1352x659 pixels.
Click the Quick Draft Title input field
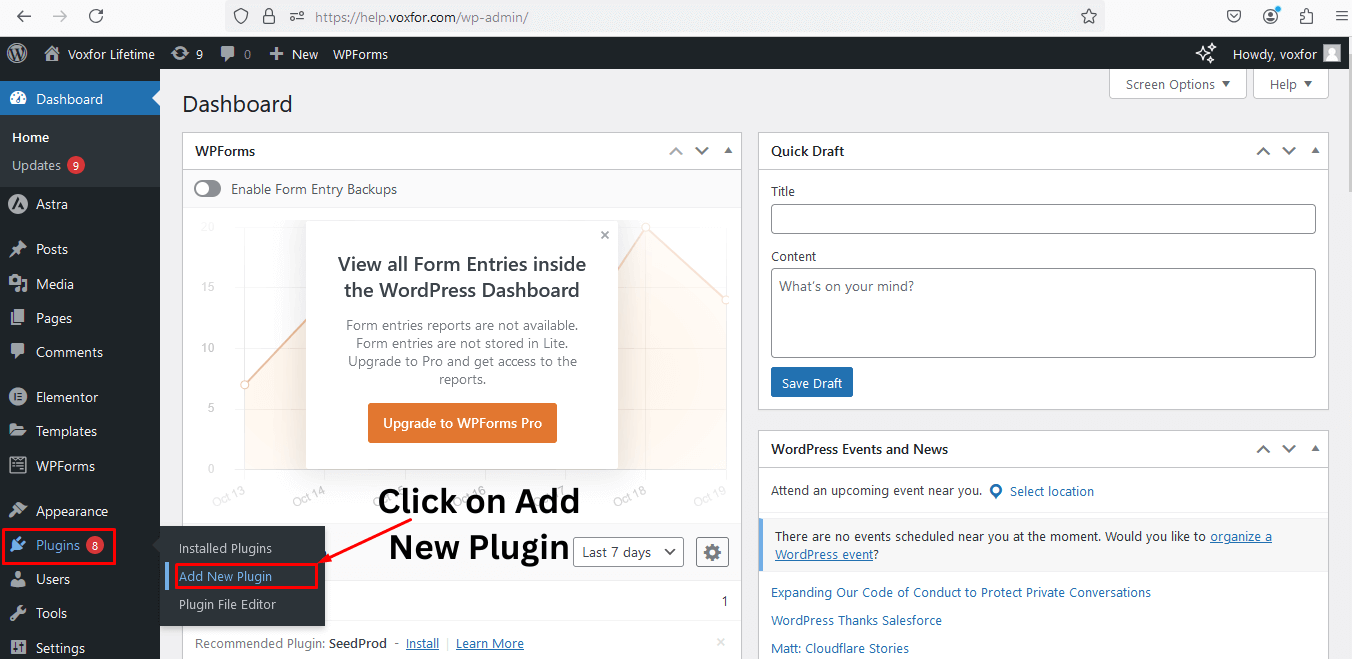pos(1043,218)
